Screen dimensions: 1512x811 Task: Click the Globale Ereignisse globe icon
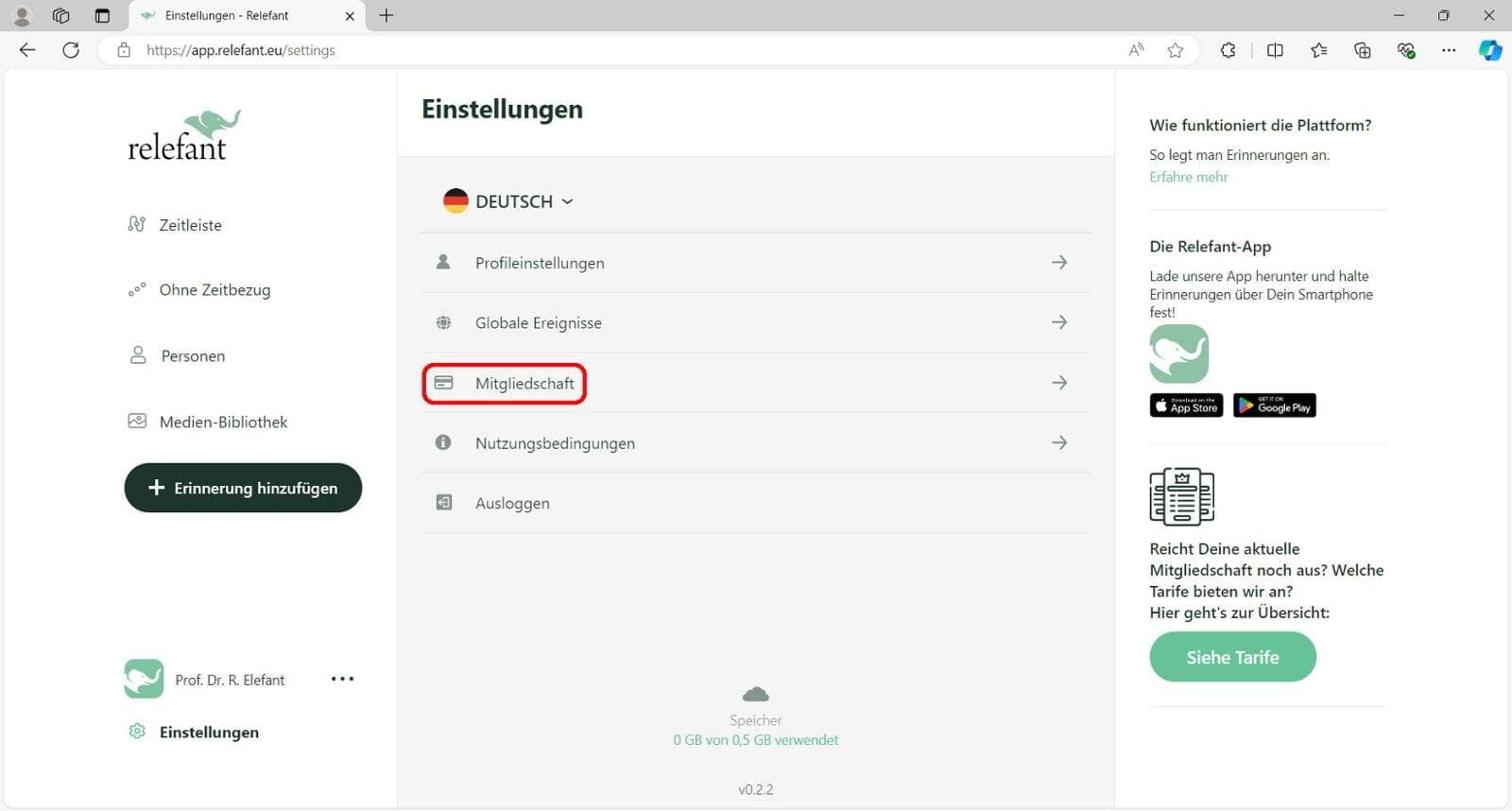(x=443, y=322)
